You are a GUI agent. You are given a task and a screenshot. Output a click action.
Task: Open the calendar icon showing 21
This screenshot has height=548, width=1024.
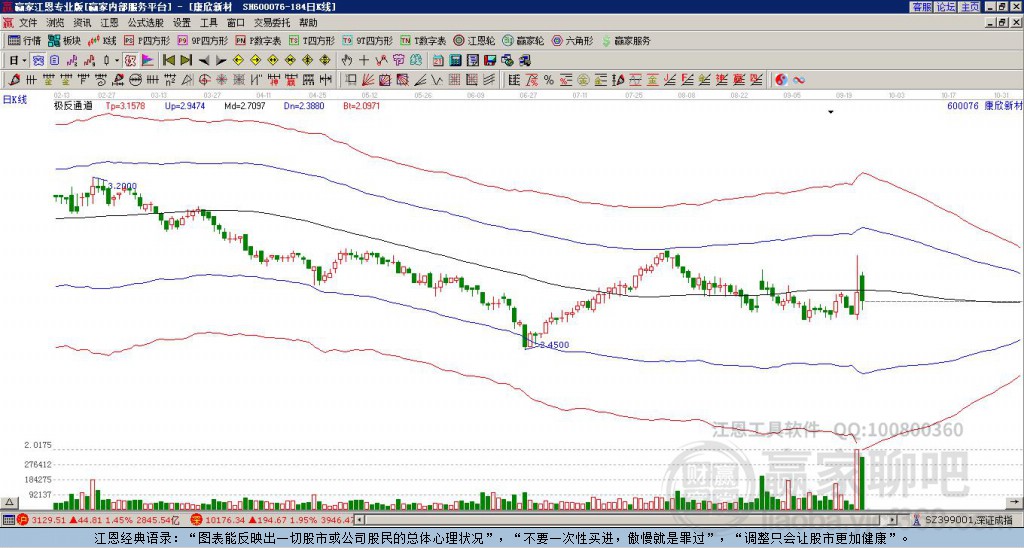click(438, 61)
